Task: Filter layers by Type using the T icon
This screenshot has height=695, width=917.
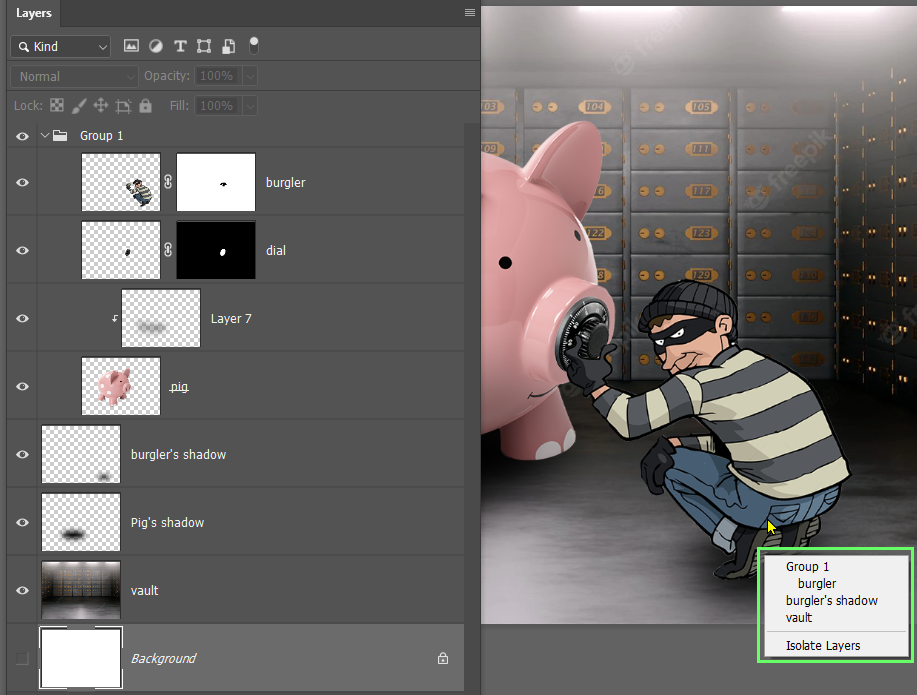Action: pos(180,45)
